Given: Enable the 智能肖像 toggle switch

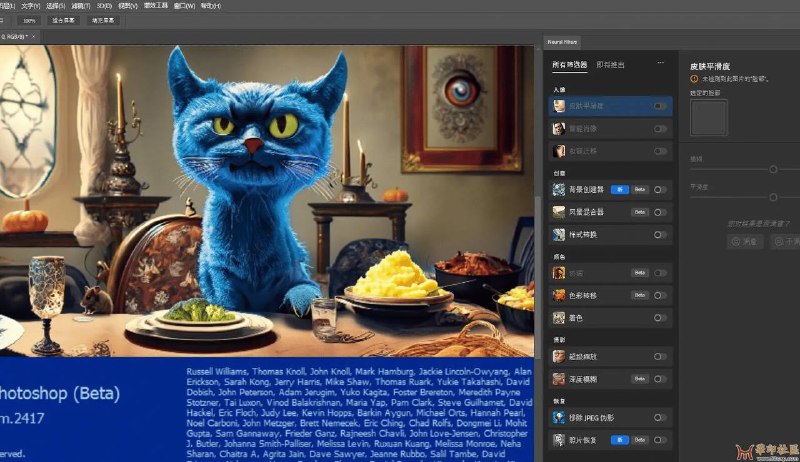Looking at the screenshot, I should (x=660, y=129).
